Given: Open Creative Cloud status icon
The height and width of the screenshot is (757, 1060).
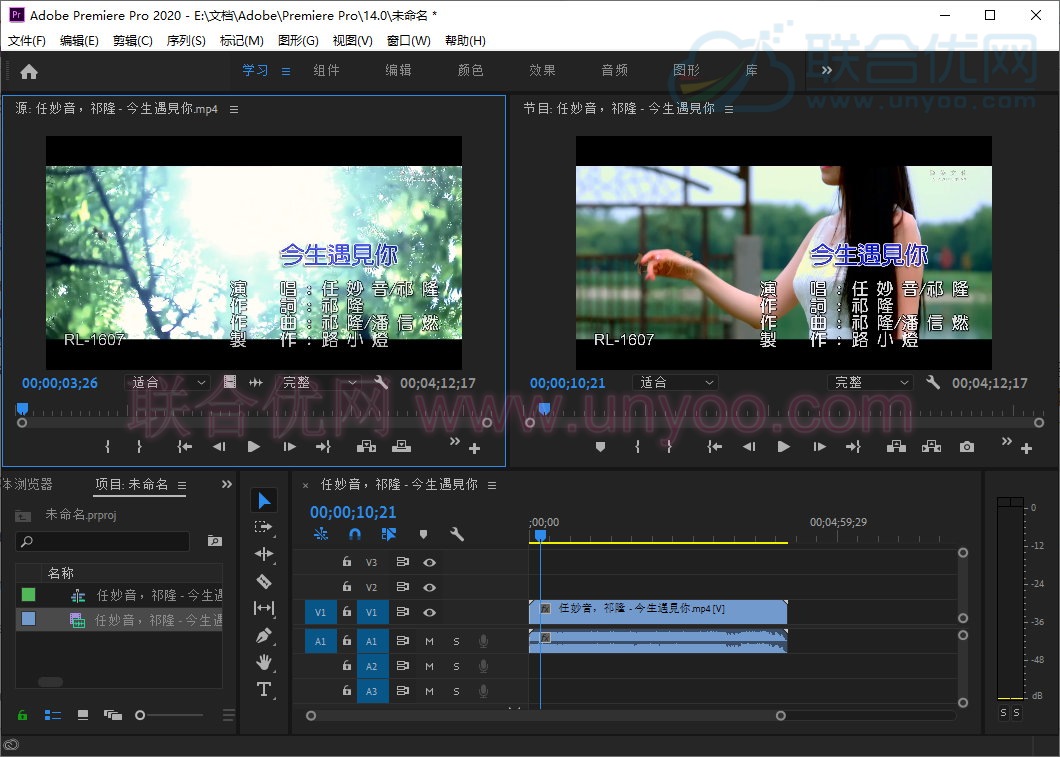Looking at the screenshot, I should point(11,746).
